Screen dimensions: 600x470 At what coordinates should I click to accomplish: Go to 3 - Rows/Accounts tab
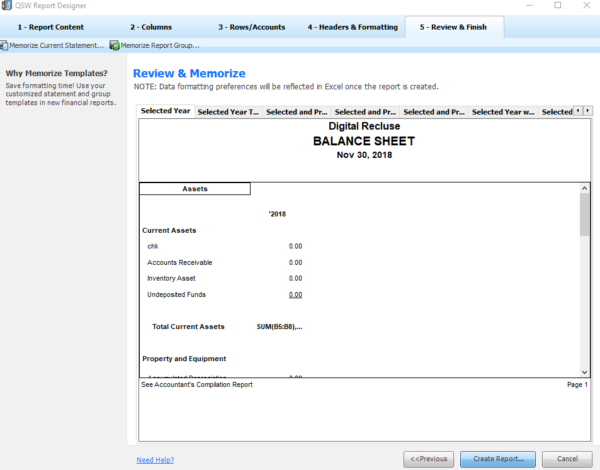point(251,27)
